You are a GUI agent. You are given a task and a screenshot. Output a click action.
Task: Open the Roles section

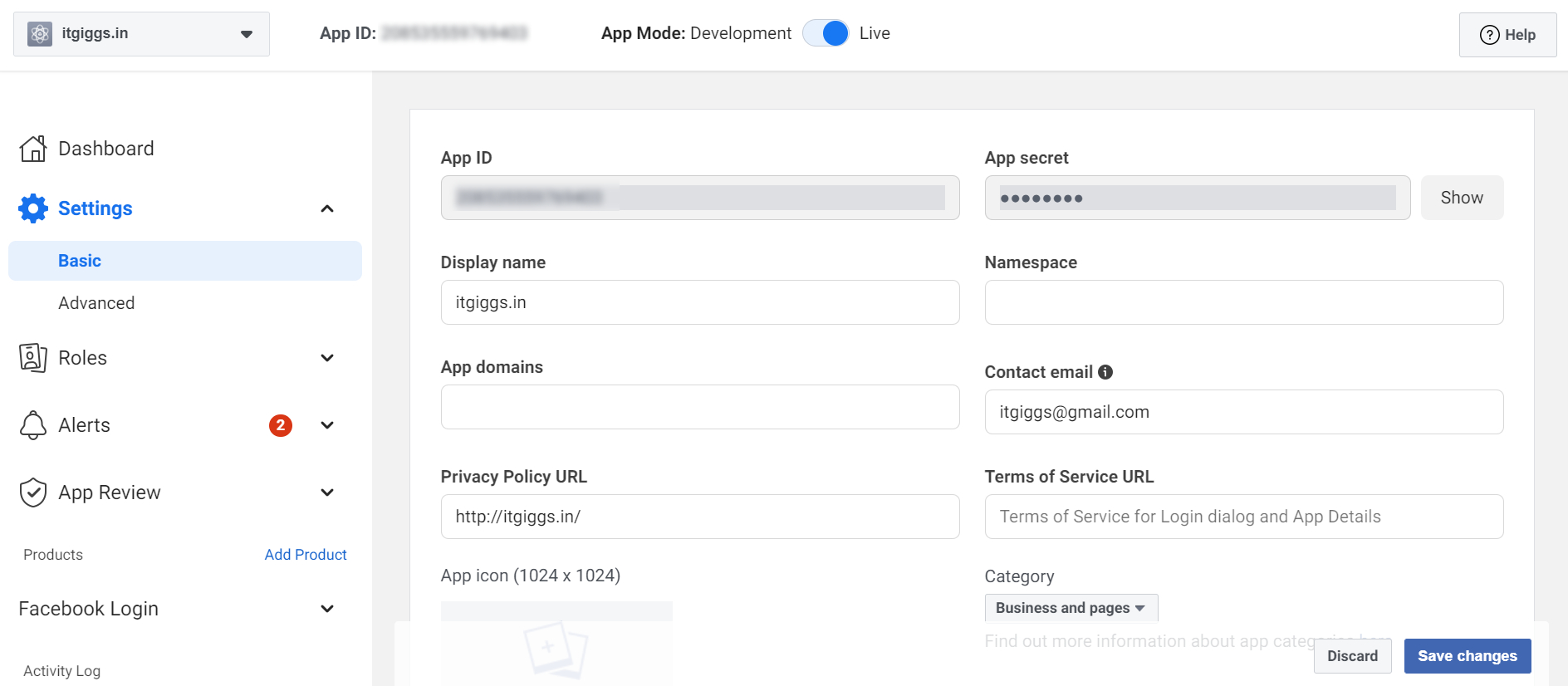coord(83,358)
